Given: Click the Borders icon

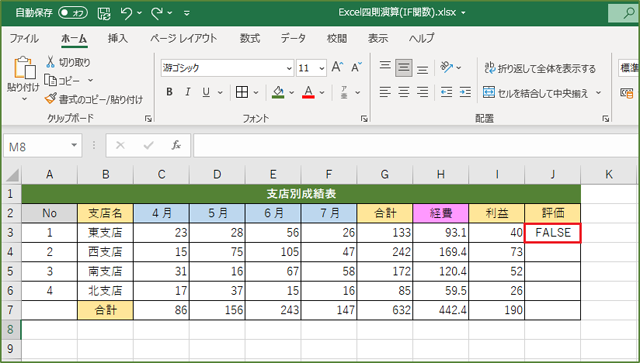Looking at the screenshot, I should tap(242, 92).
